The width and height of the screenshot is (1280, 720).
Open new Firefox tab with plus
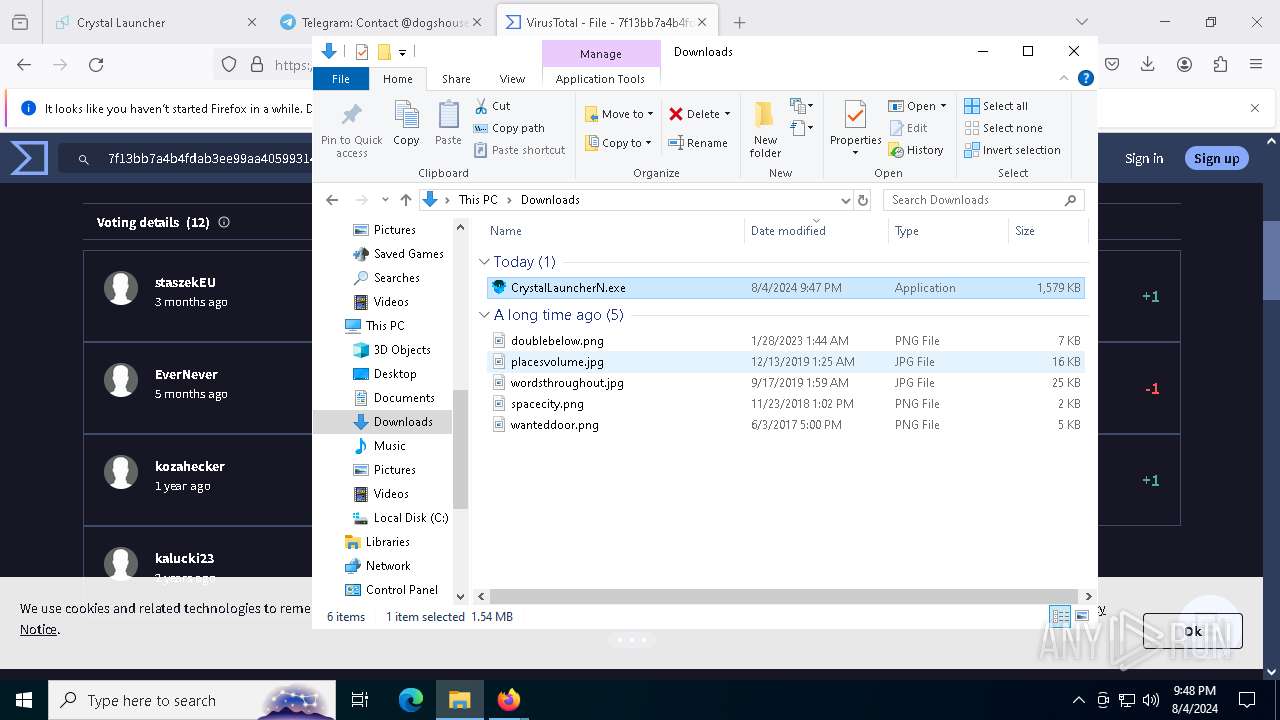point(739,22)
